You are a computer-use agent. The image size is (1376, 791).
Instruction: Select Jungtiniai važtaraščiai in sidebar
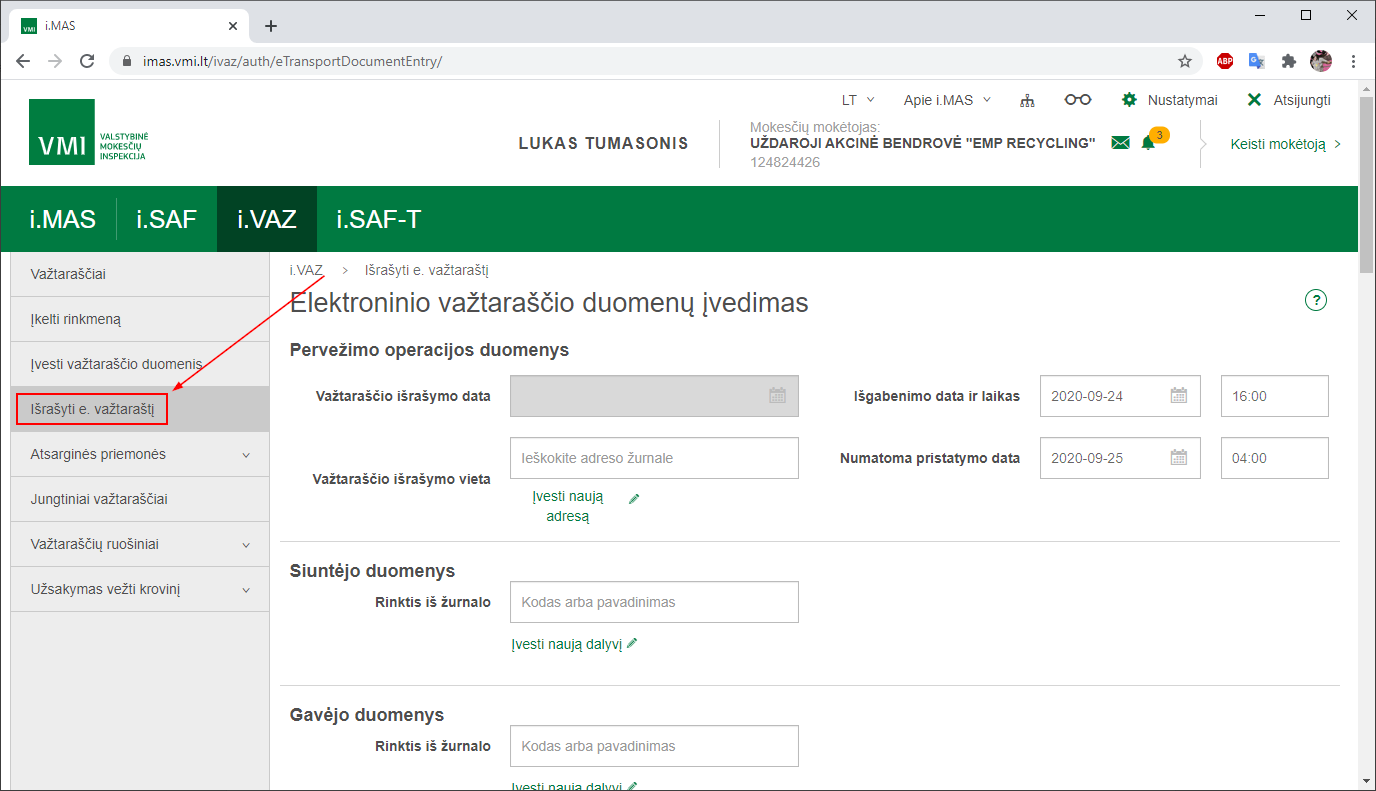pos(97,499)
